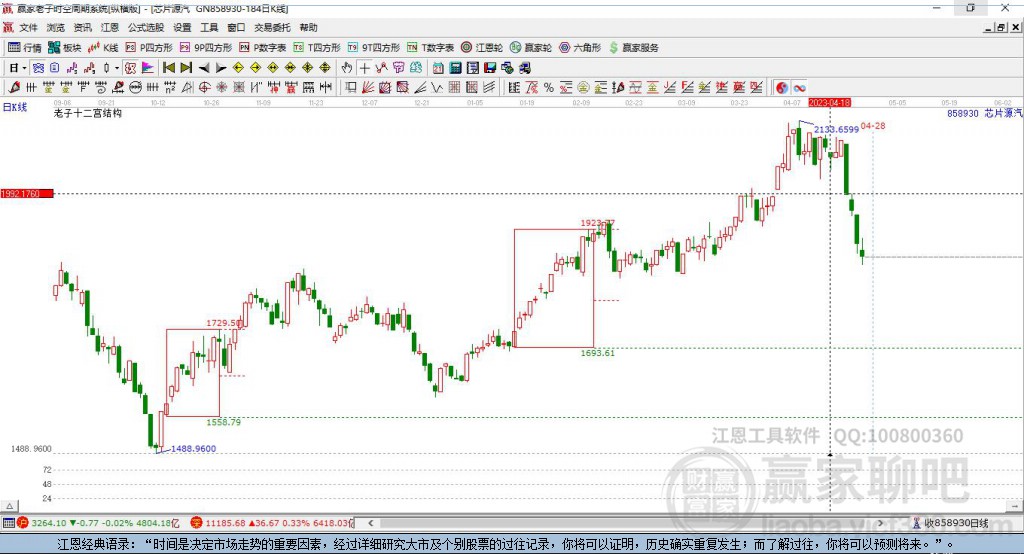The image size is (1024, 554).
Task: Click the 1558.79 green price label
Action: [223, 422]
